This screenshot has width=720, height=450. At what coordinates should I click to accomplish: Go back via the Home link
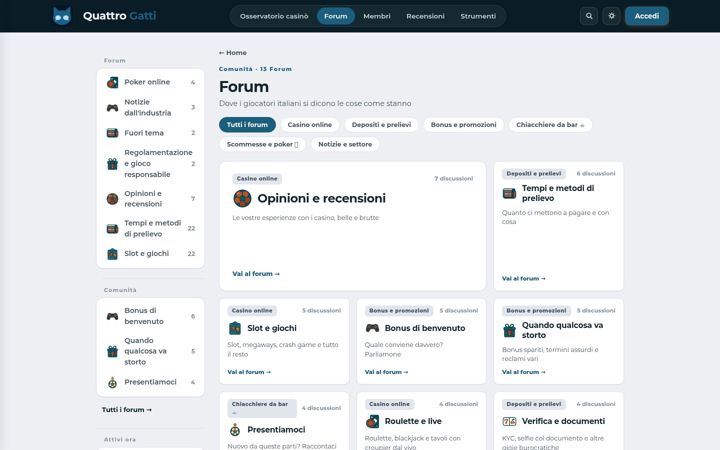coord(233,53)
